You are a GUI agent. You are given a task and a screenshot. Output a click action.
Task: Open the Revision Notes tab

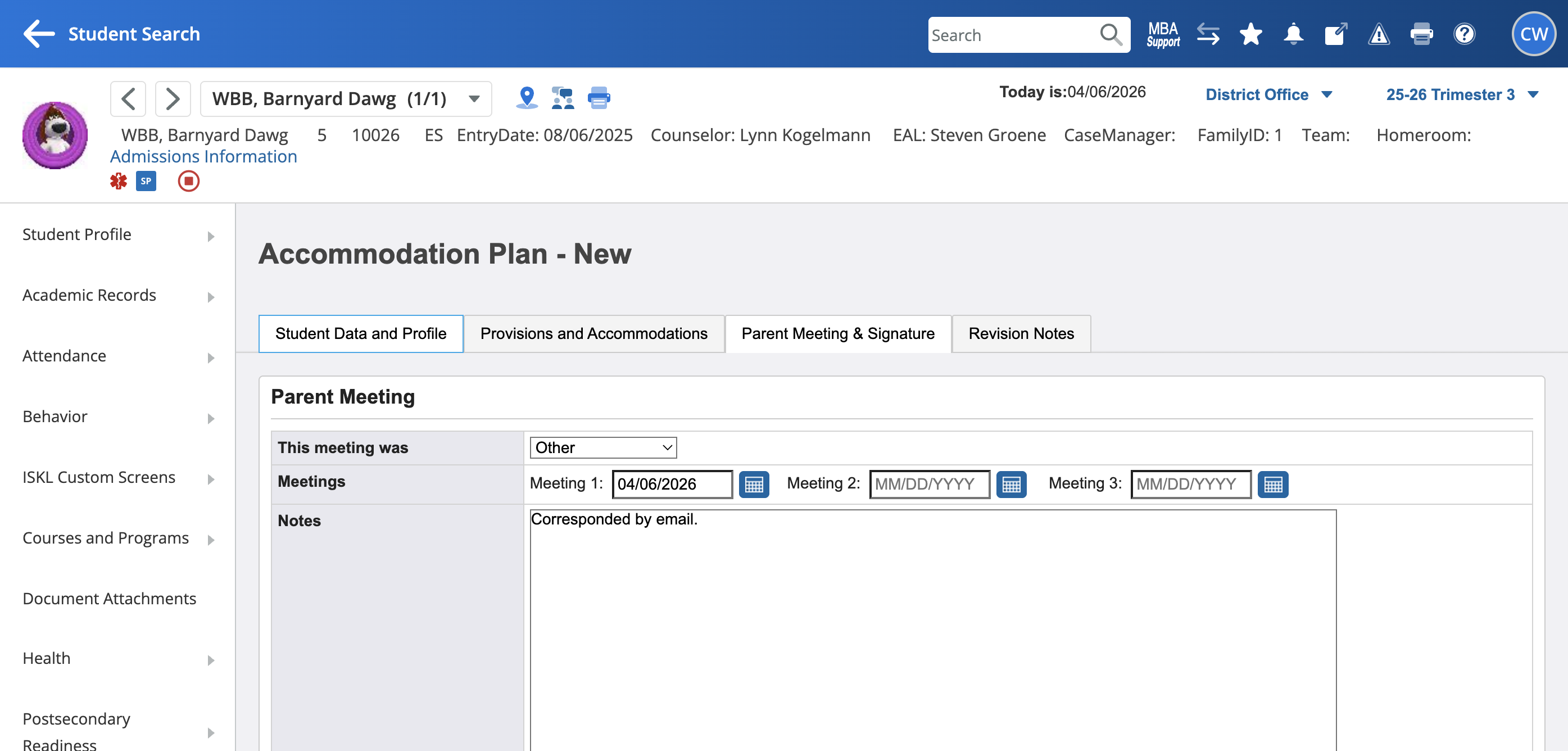(1021, 333)
